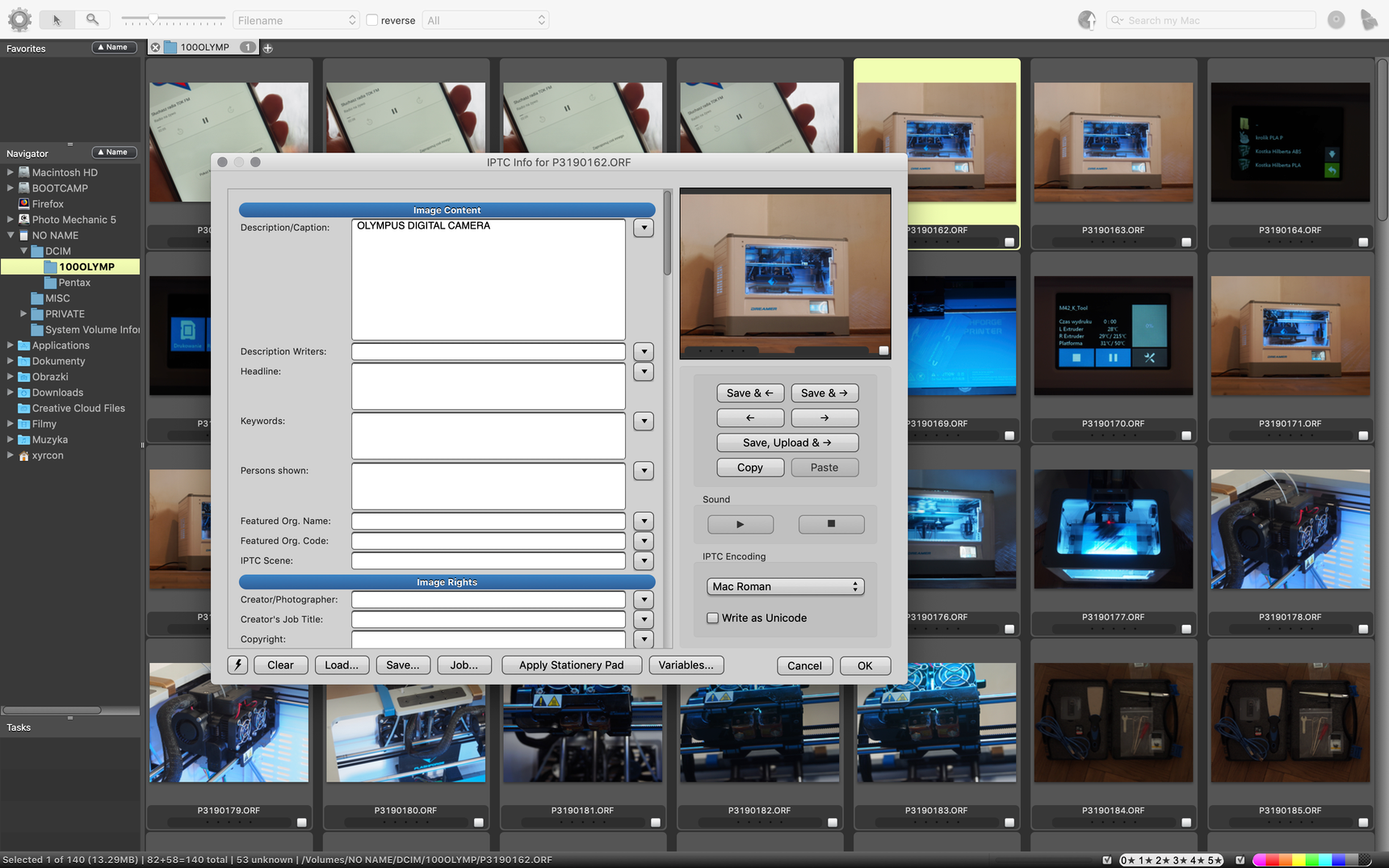The image size is (1389, 868).
Task: Click Apply Stationery Pad
Action: [x=572, y=665]
